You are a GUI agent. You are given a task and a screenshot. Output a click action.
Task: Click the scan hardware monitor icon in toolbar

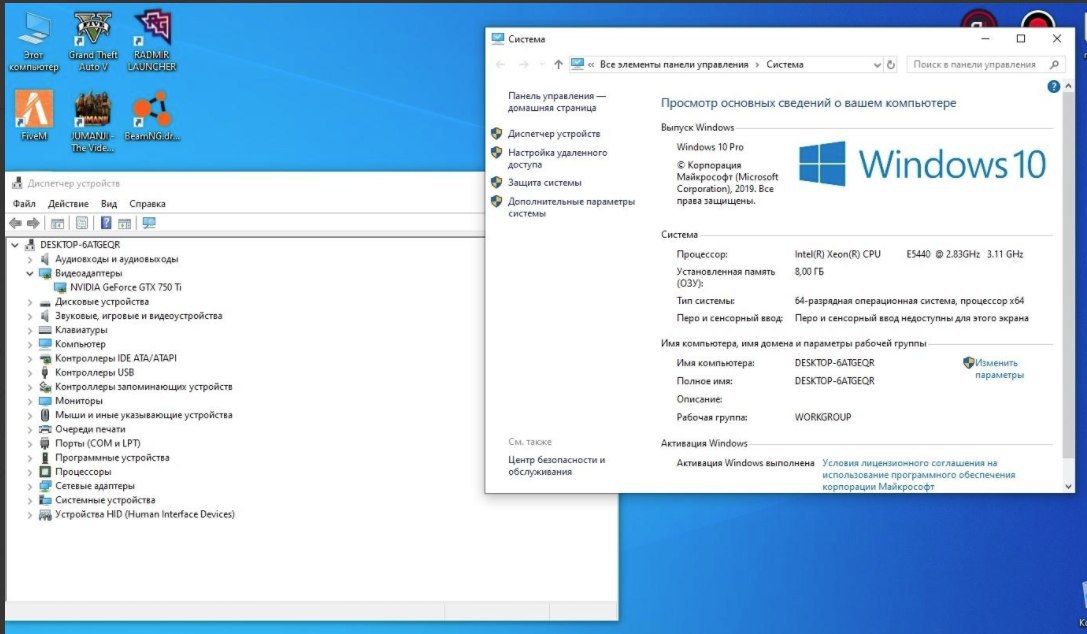click(x=148, y=223)
